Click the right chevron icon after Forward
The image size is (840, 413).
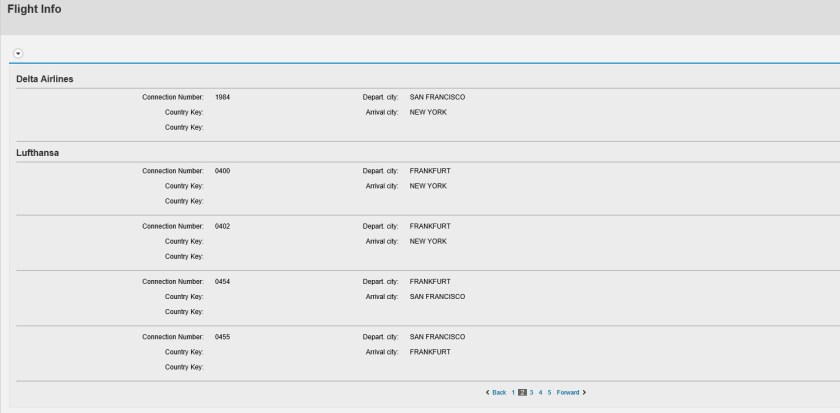pos(584,392)
